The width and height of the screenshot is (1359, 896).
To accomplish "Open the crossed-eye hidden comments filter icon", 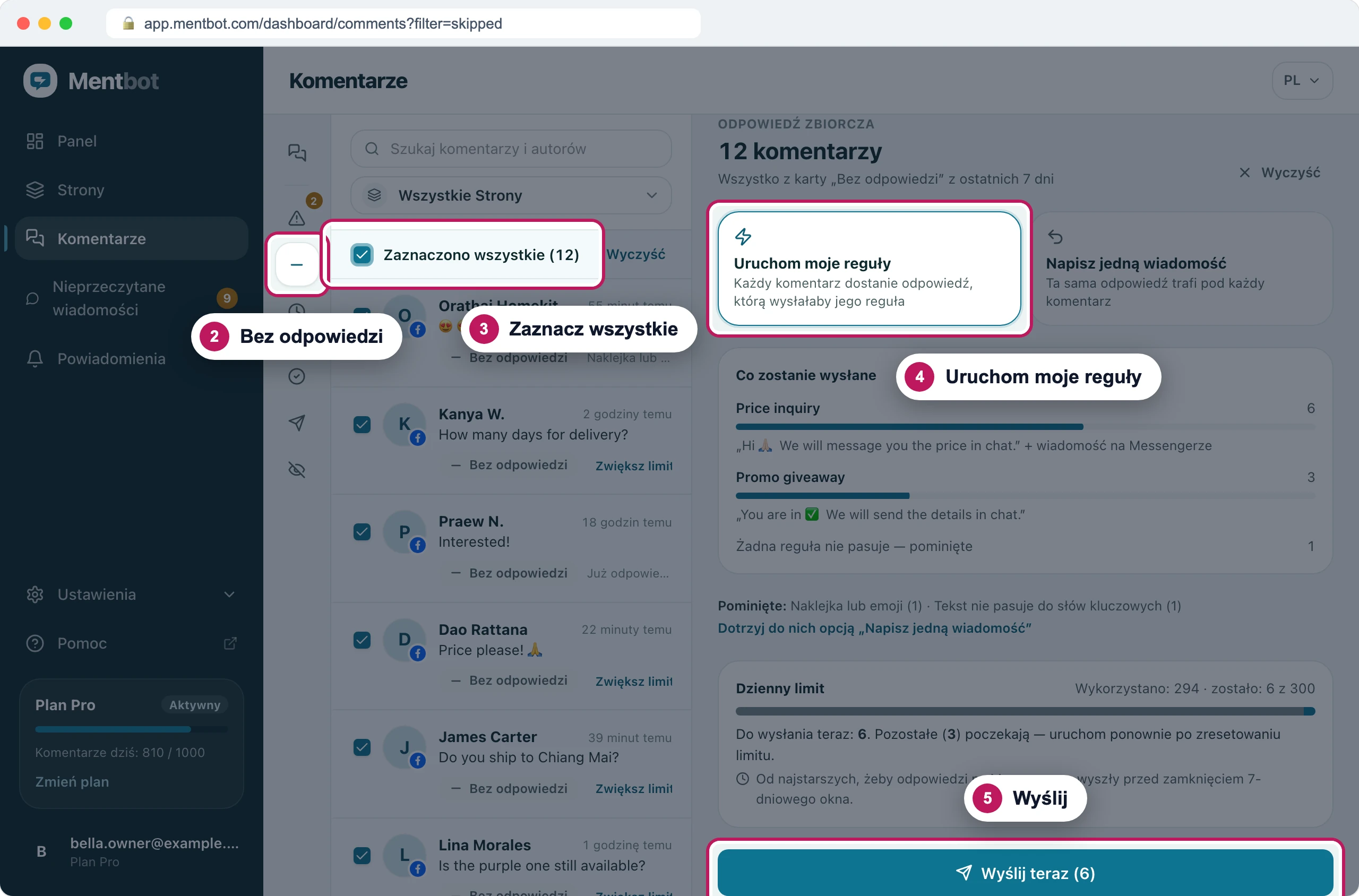I will 297,470.
